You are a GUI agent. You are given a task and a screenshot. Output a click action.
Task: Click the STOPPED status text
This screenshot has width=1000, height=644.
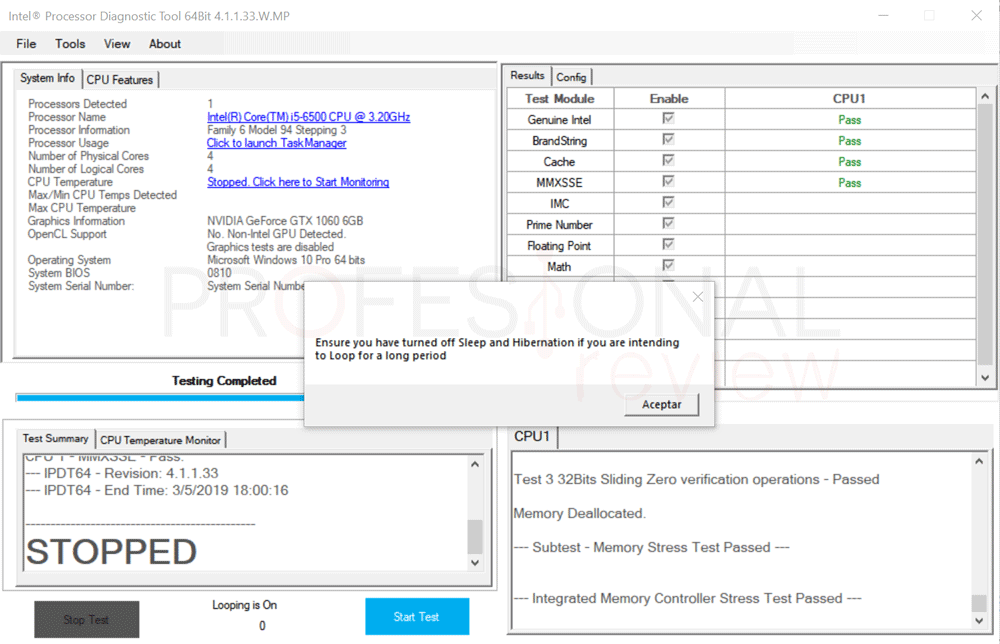click(111, 552)
